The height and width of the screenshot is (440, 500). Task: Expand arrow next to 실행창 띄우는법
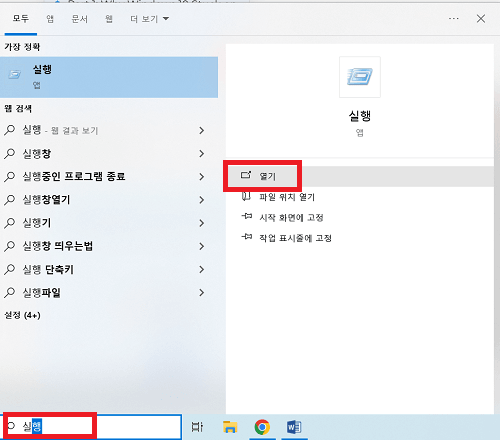pyautogui.click(x=201, y=246)
